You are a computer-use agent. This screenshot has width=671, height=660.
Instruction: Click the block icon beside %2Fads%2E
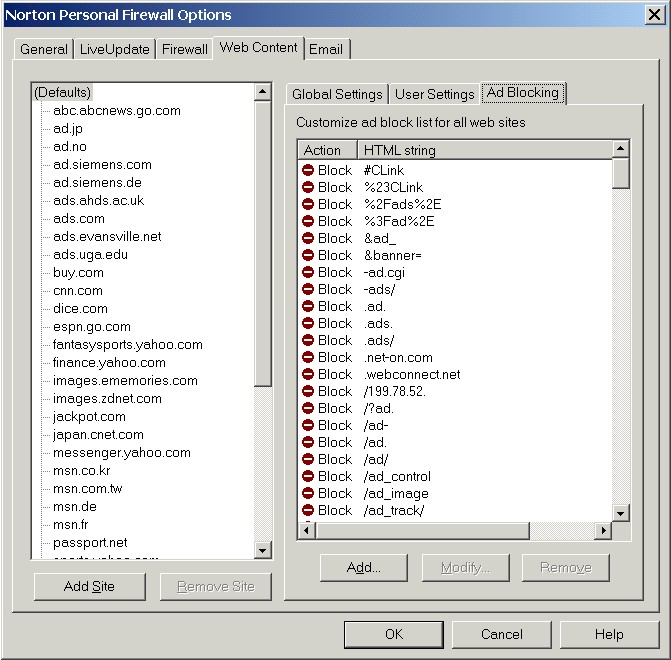click(x=308, y=204)
